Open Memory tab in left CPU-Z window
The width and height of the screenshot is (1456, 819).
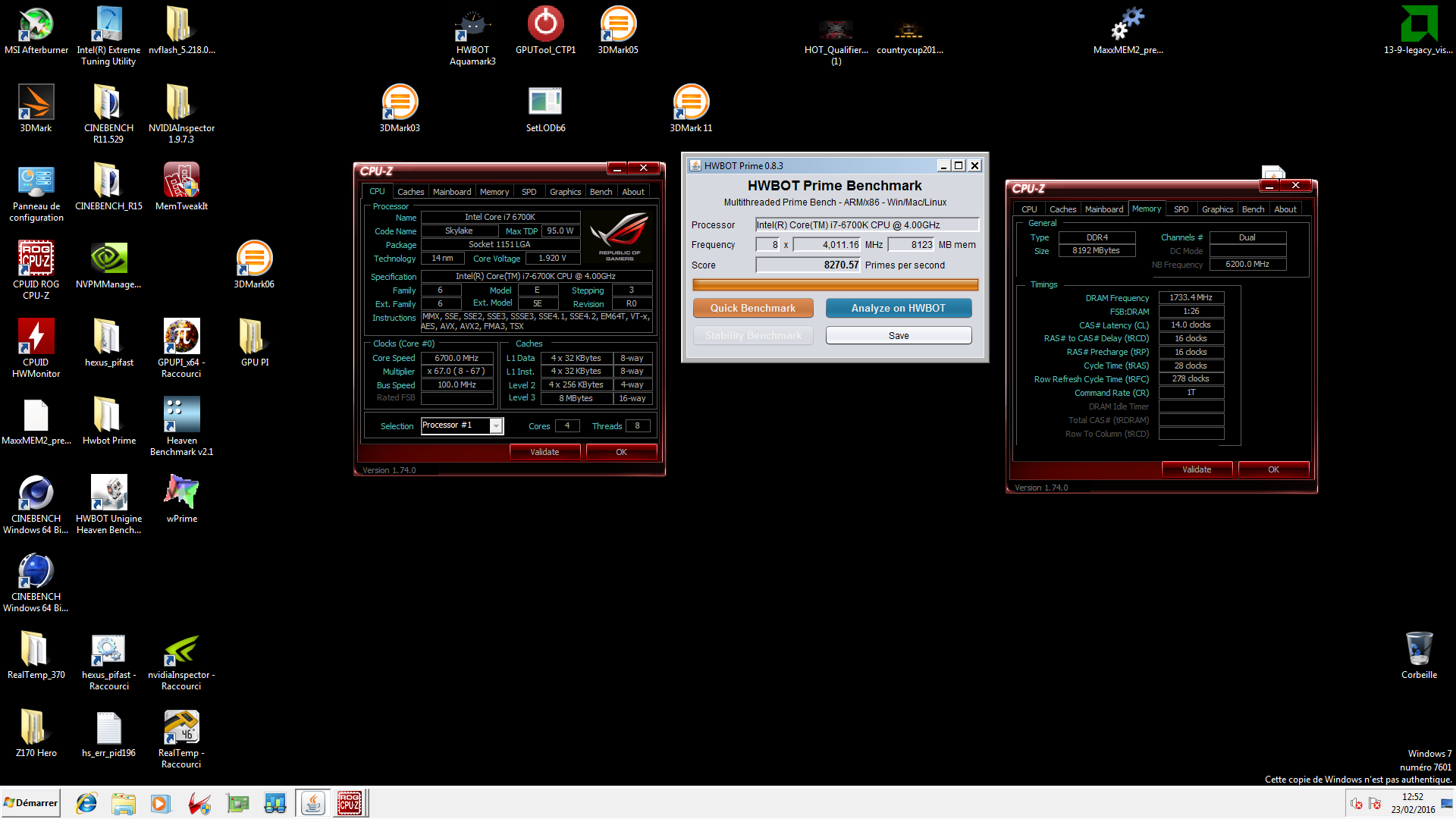pyautogui.click(x=494, y=192)
